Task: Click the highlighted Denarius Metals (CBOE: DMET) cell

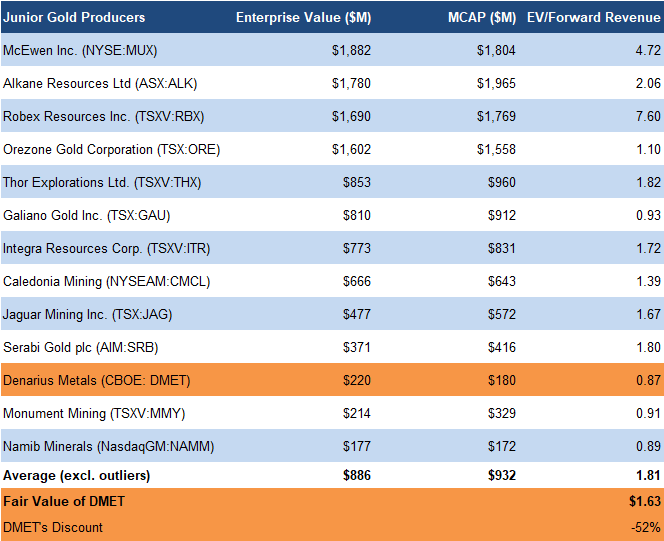Action: [x=97, y=380]
